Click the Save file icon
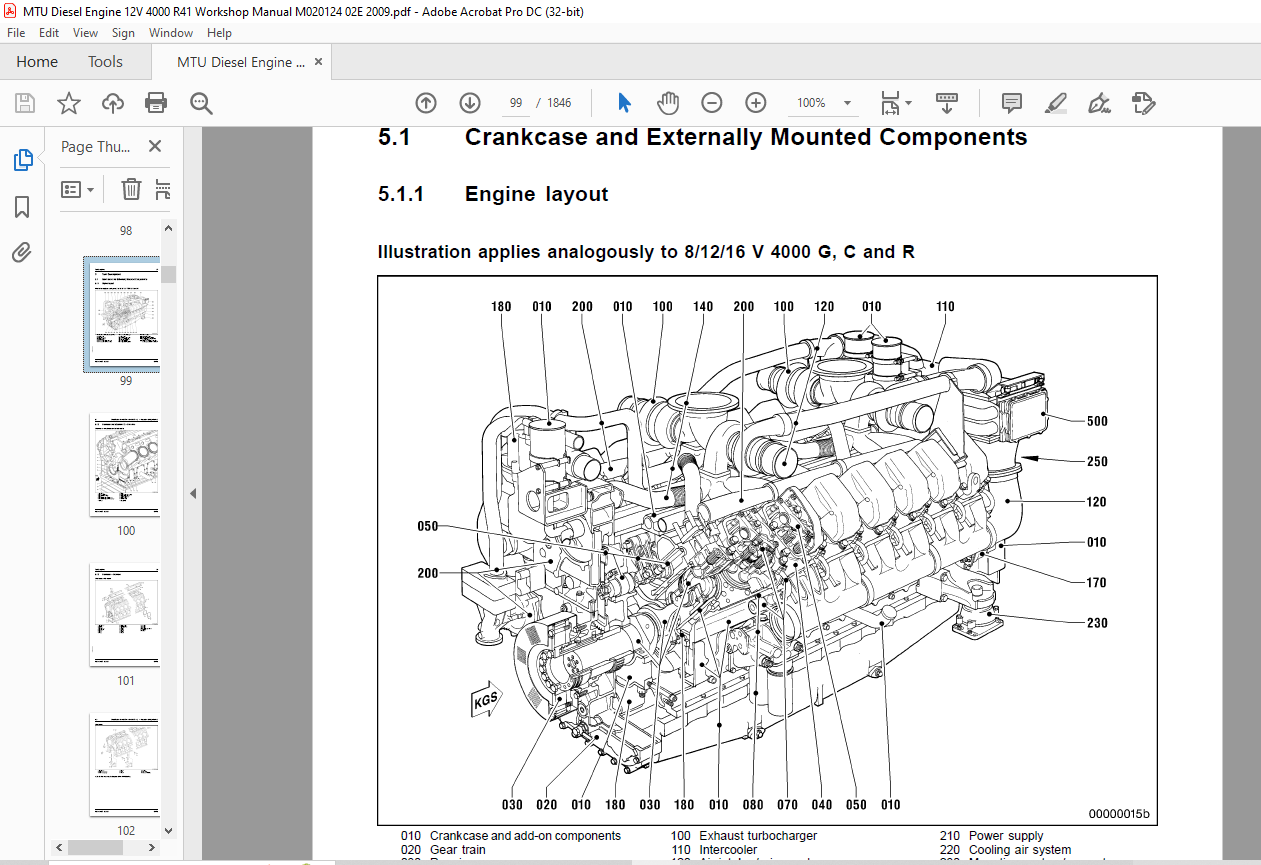Screen dimensions: 1261x865 pos(25,103)
